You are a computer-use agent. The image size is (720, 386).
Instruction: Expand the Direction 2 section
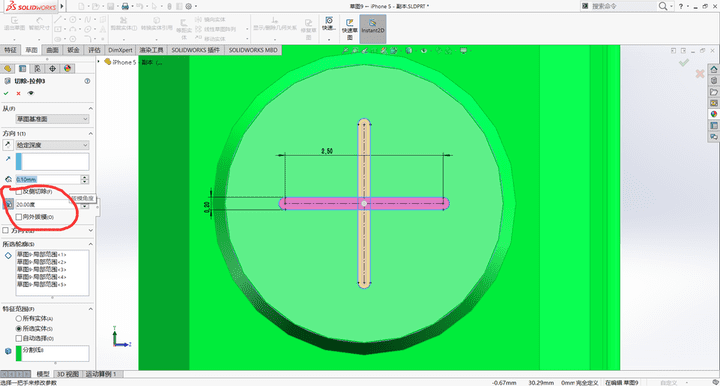[90, 230]
